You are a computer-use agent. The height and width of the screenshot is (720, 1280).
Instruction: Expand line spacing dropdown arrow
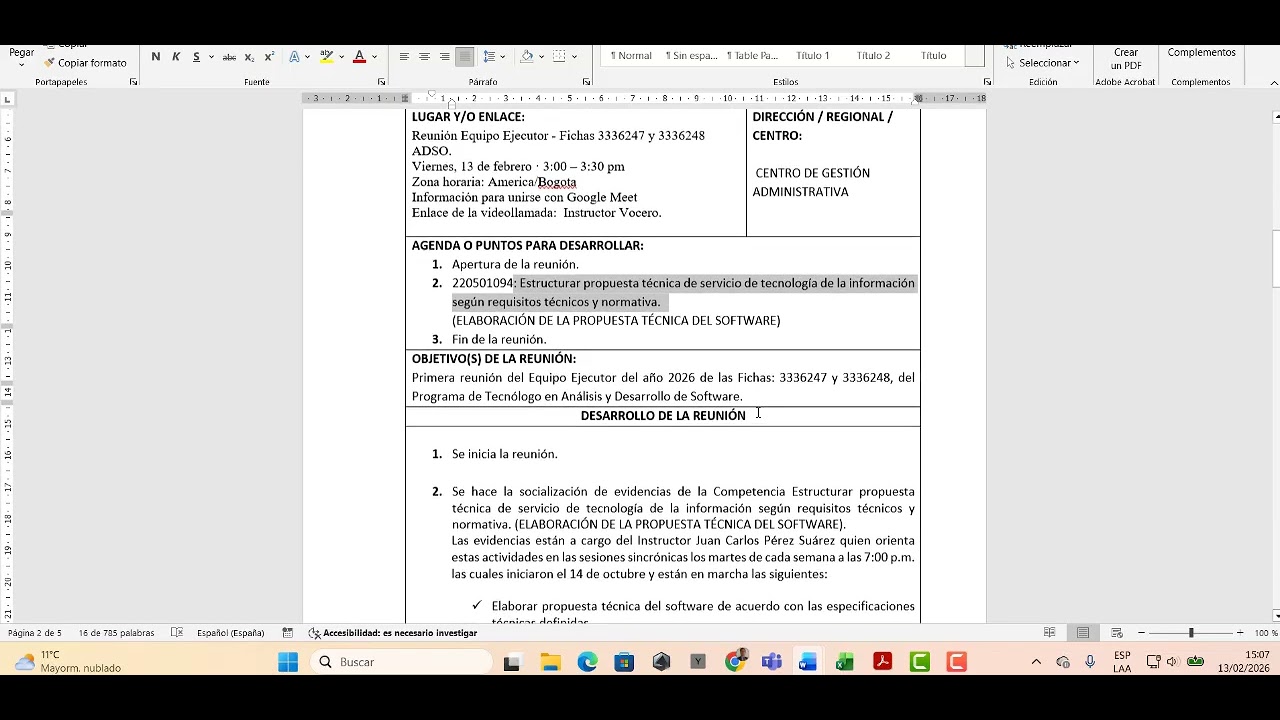coord(502,57)
